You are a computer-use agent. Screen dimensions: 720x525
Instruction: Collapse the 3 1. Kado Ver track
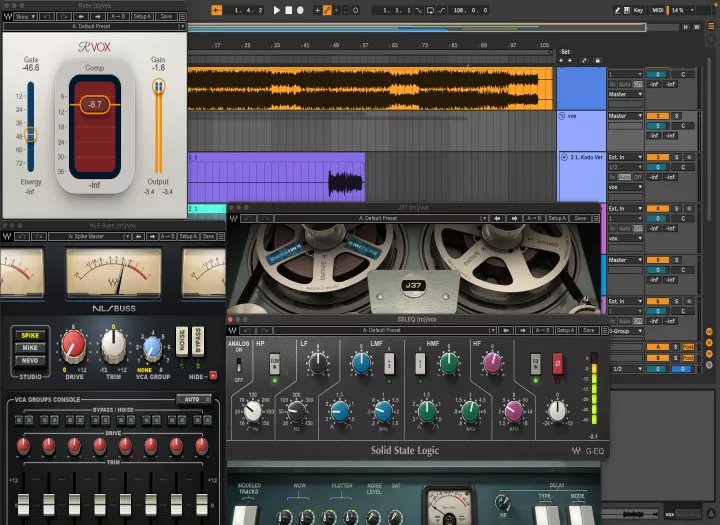pos(564,157)
